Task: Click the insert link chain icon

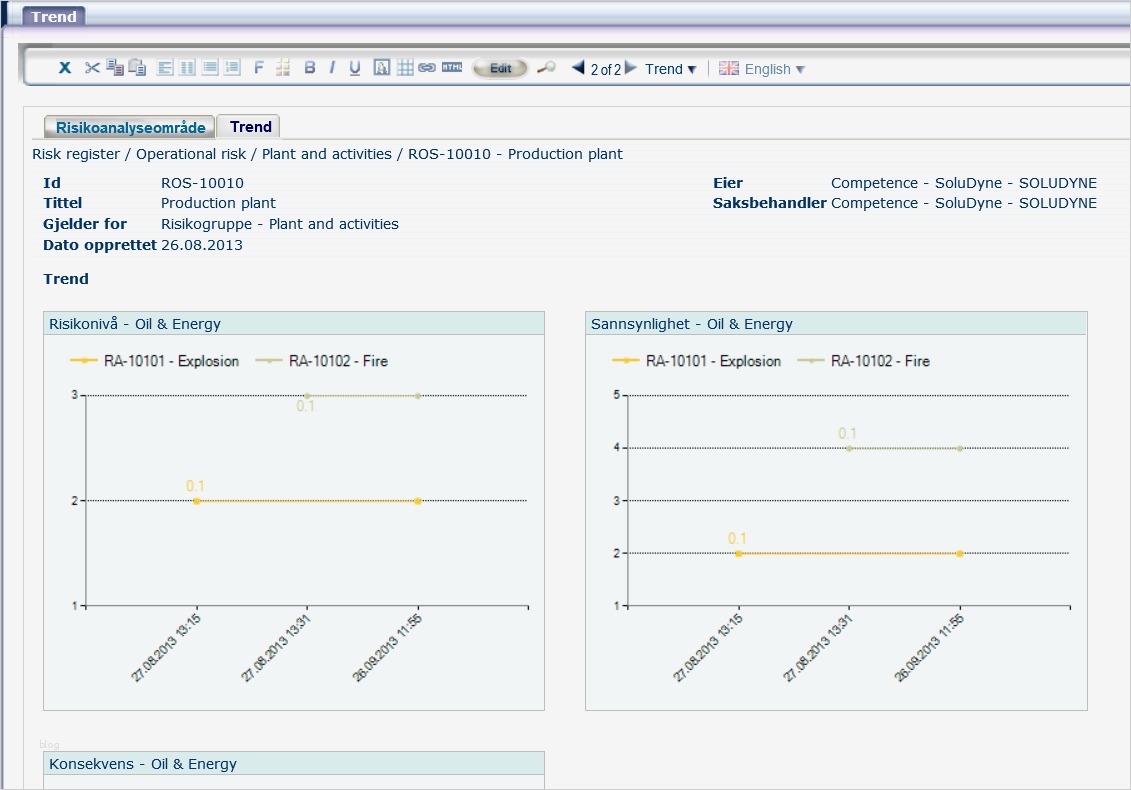Action: pos(427,68)
